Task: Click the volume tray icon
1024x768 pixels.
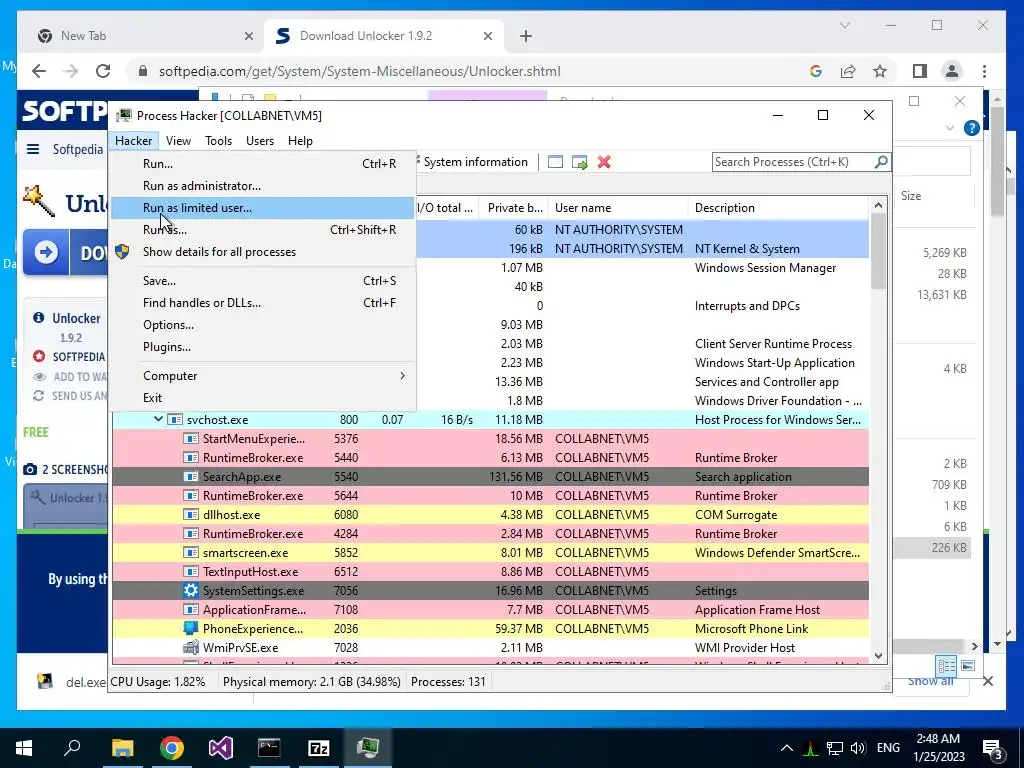Action: point(858,748)
